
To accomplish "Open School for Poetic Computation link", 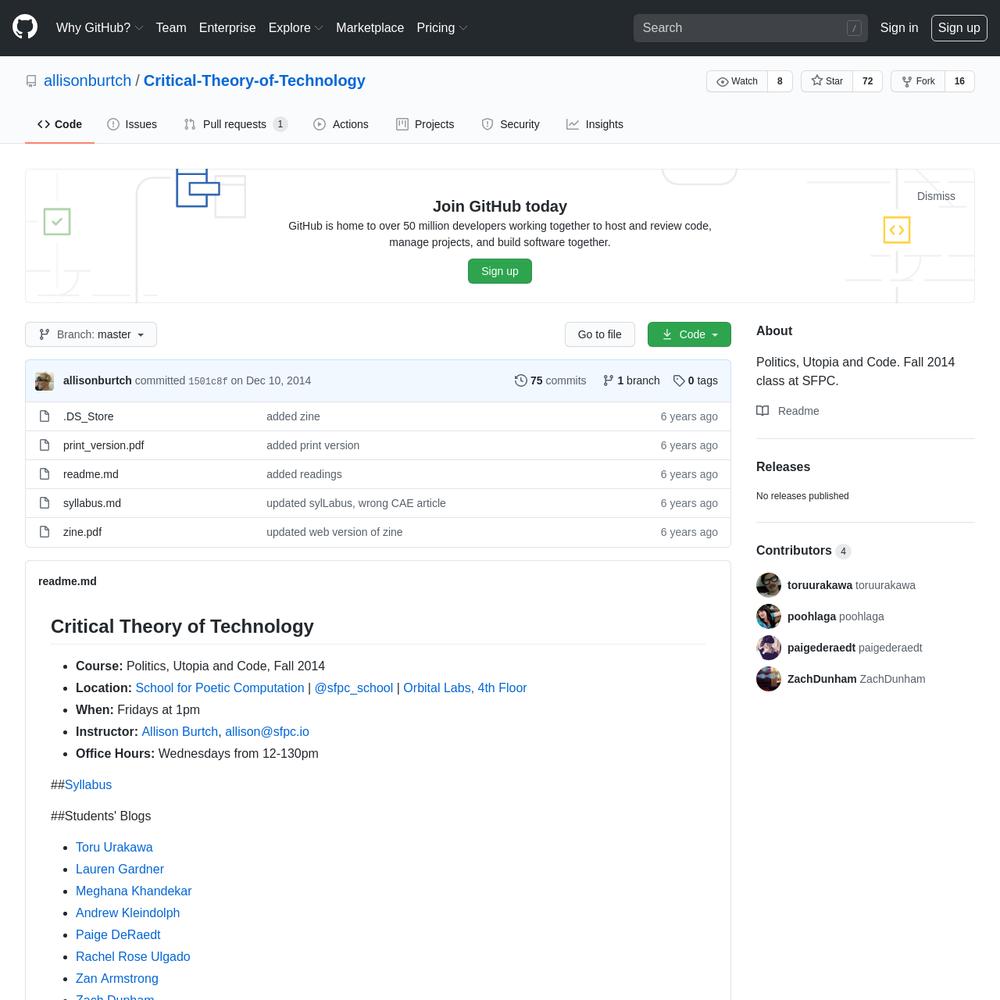I will coord(219,688).
